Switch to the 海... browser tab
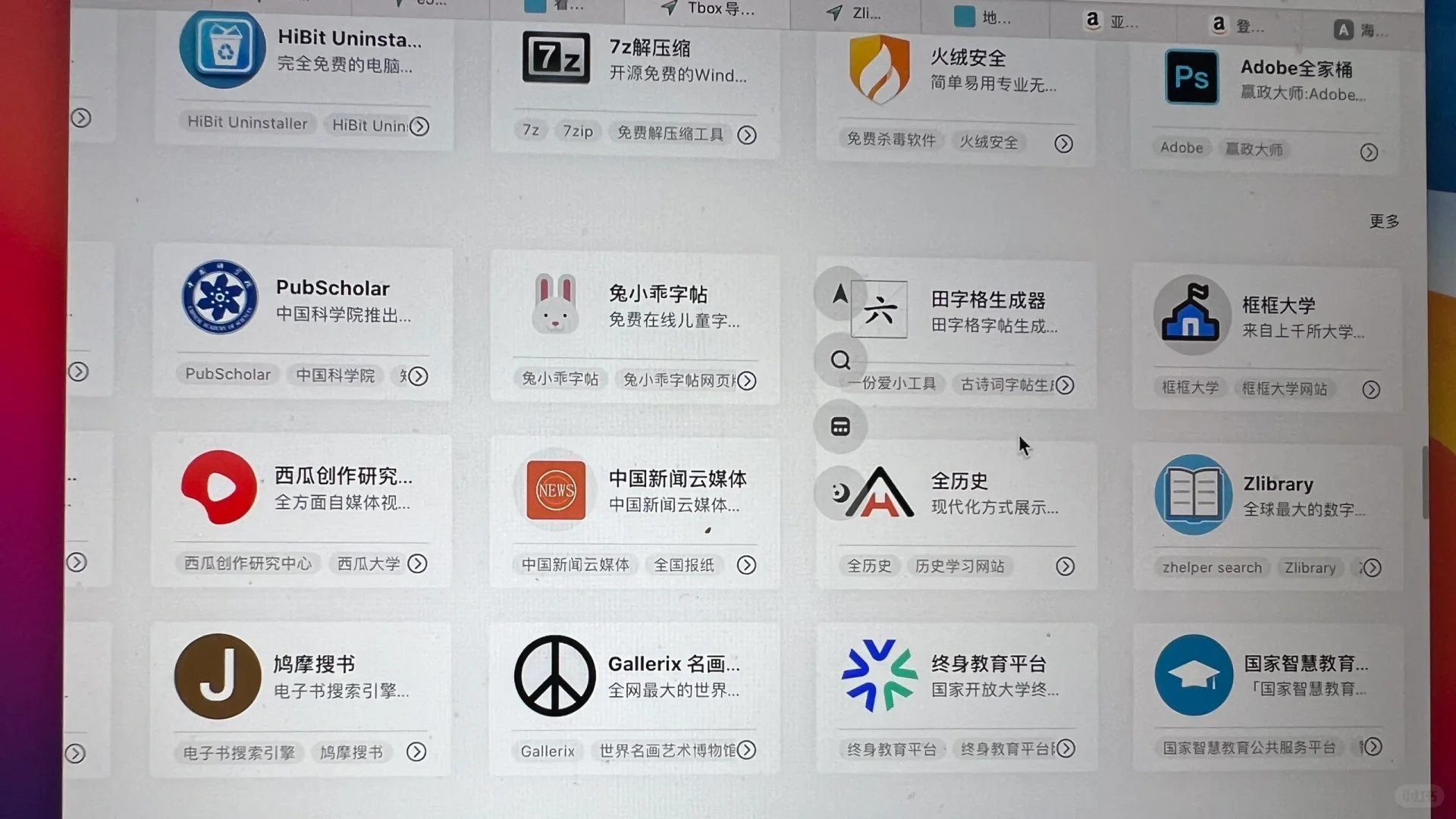This screenshot has width=1456, height=819. click(x=1363, y=30)
